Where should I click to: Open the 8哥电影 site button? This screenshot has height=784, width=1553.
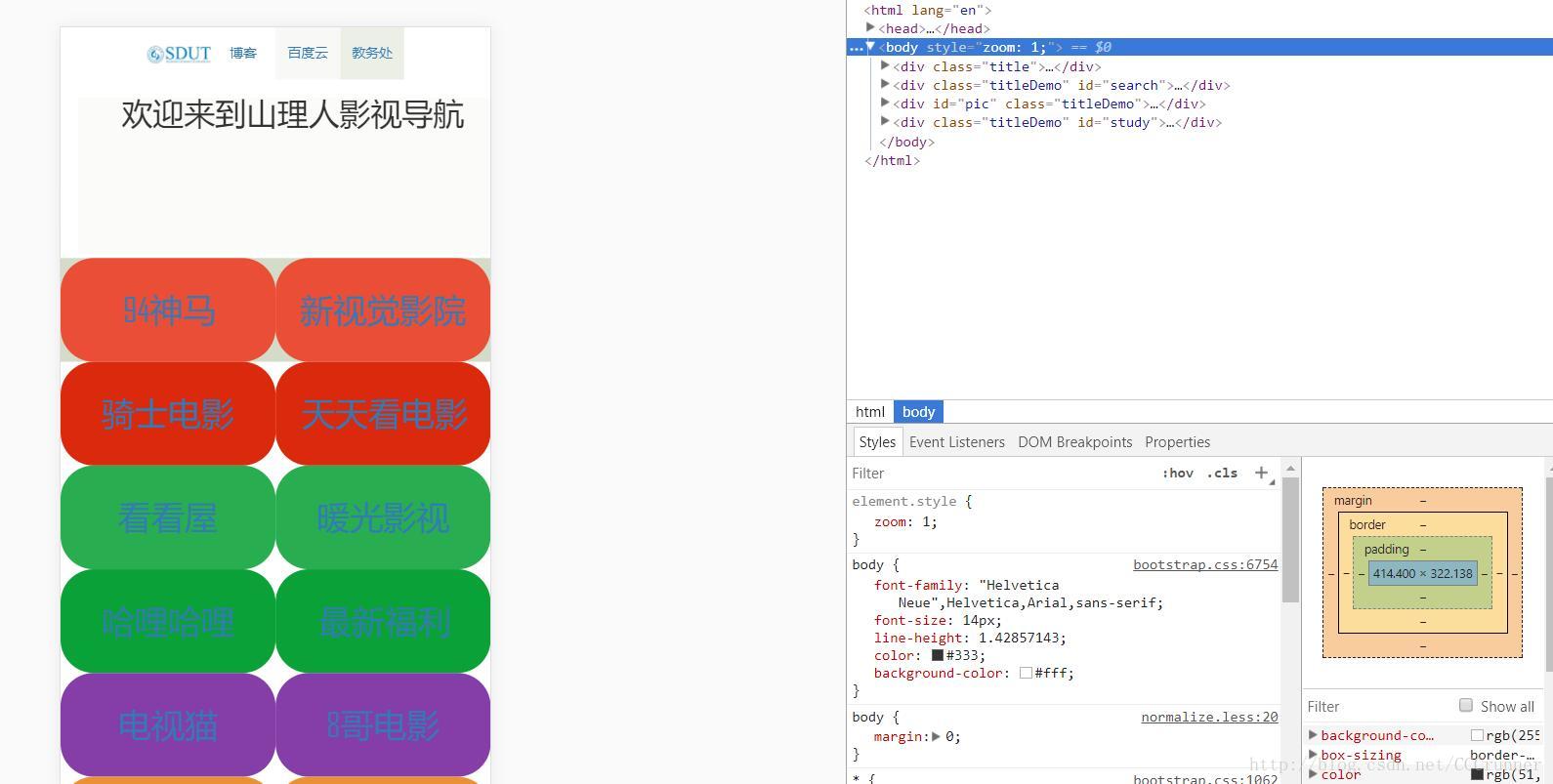click(x=383, y=724)
